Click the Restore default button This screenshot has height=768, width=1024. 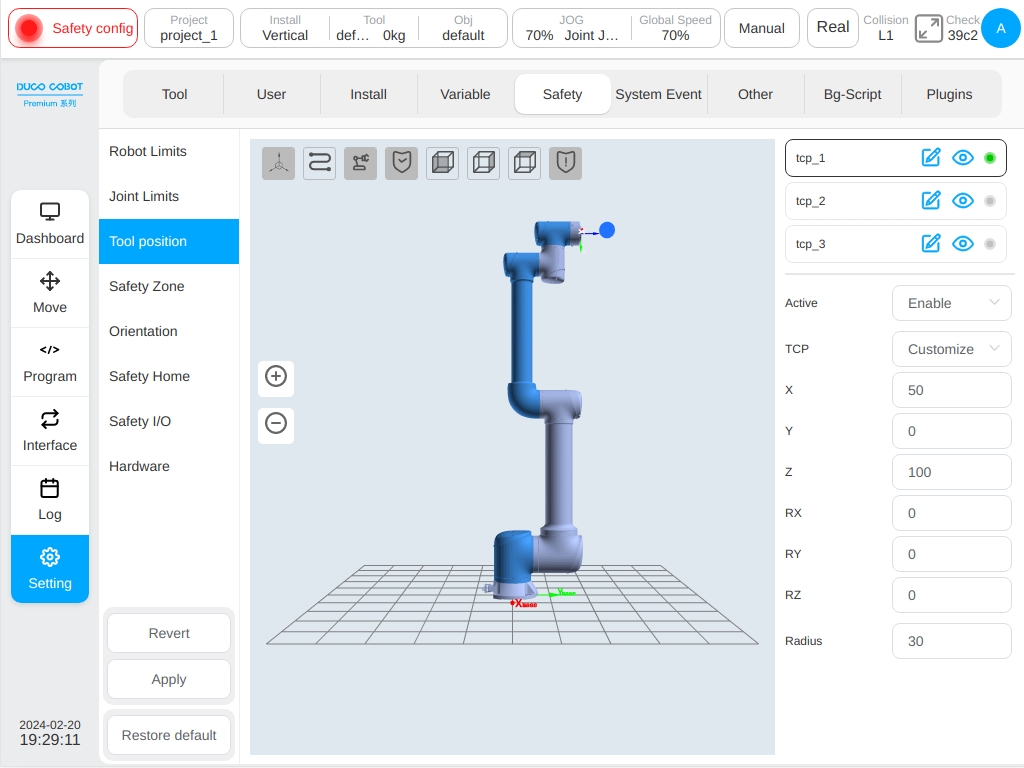(168, 735)
